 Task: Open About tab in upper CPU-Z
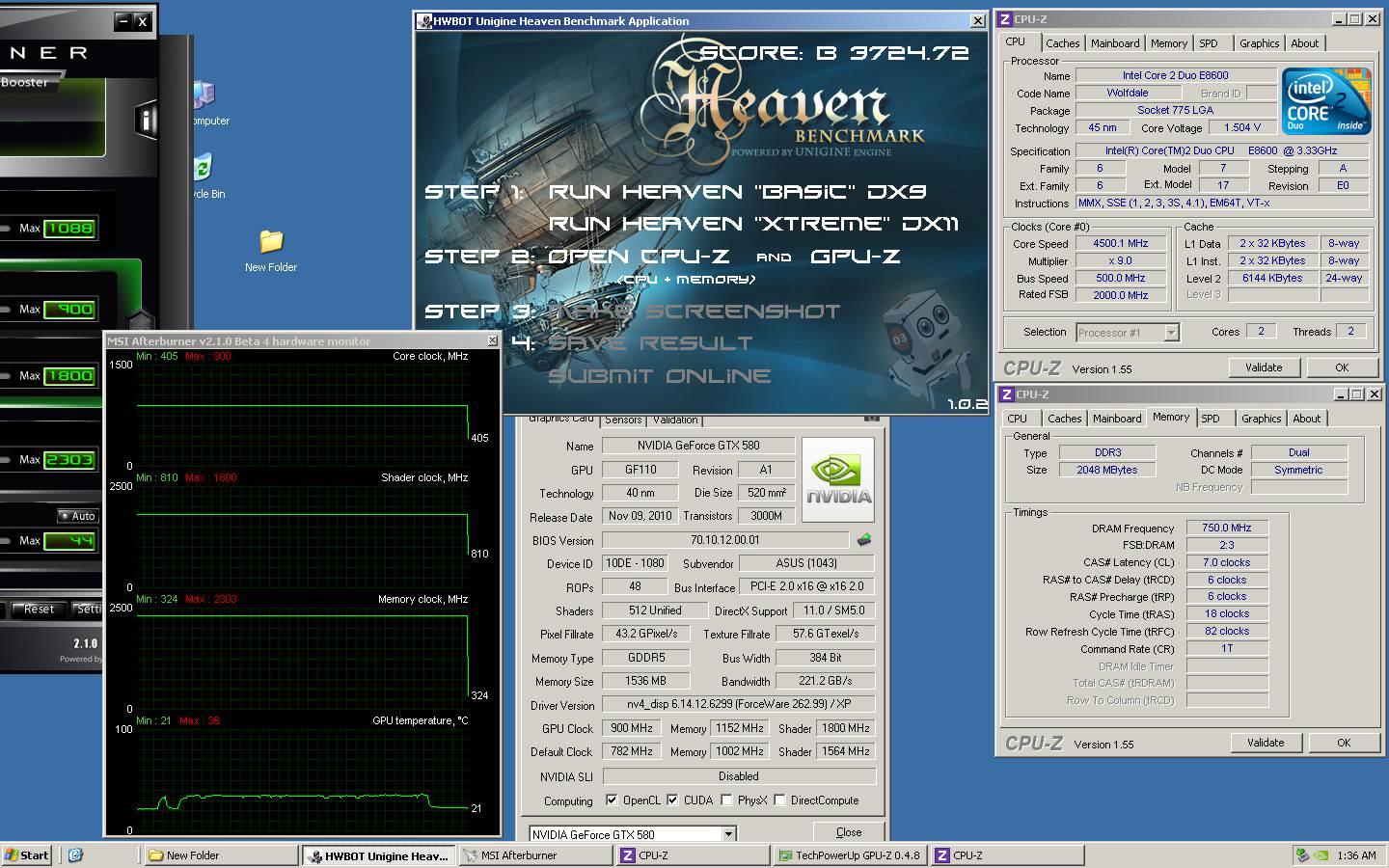1304,43
